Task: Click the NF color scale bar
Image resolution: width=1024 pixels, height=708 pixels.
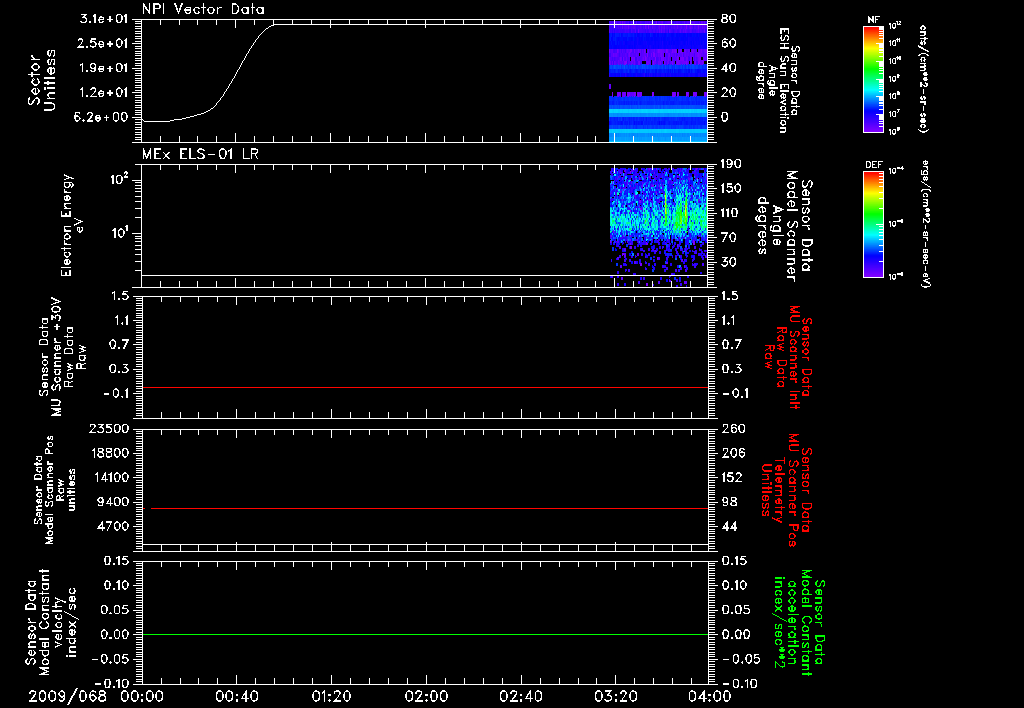Action: tap(873, 79)
